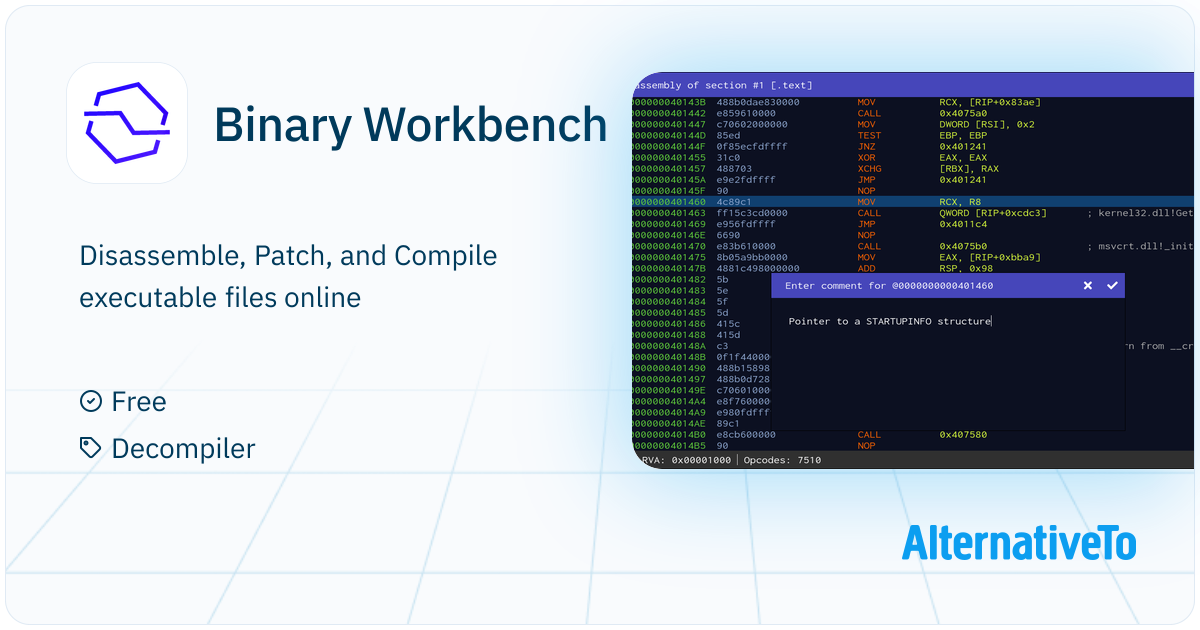The image size is (1200, 630).
Task: Click the kernel32.dll comment text
Action: coord(1140,212)
